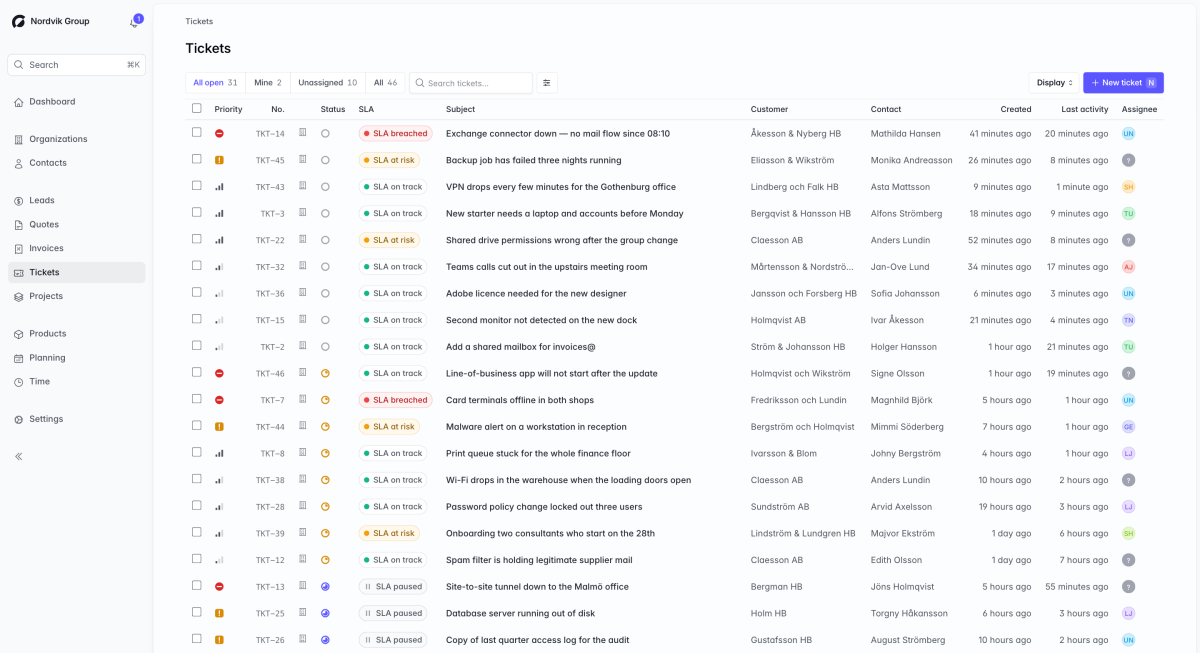Click customer Sundström AB
The width and height of the screenshot is (1200, 653).
click(780, 507)
